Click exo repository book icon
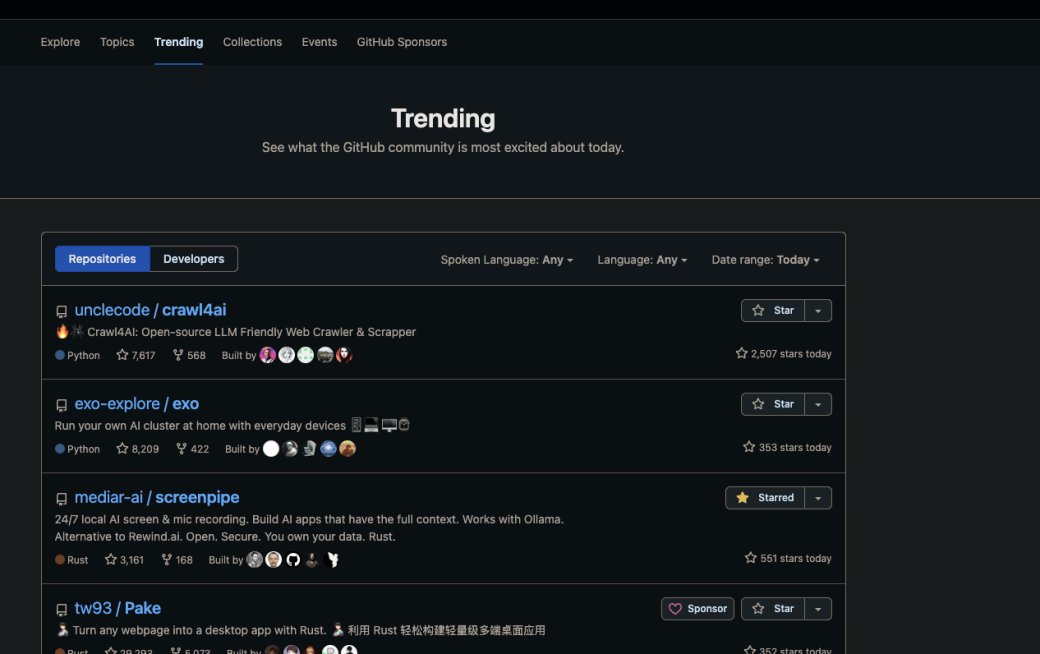The image size is (1040, 654). tap(62, 405)
